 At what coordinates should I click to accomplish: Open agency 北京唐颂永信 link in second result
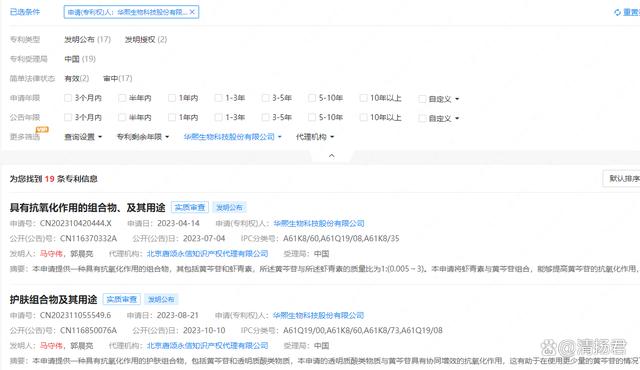pos(207,346)
